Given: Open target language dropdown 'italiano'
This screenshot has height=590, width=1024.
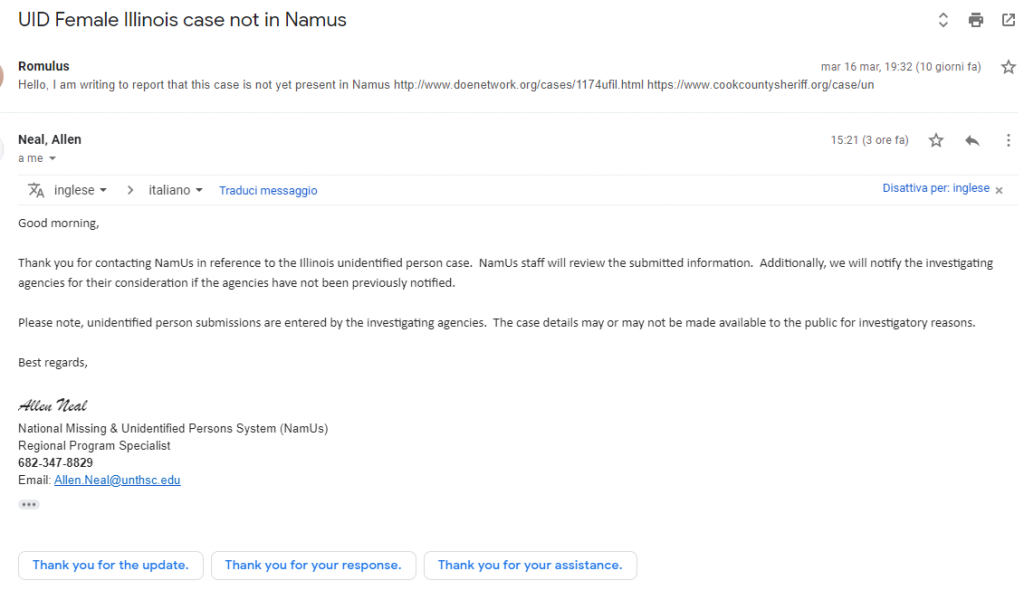Looking at the screenshot, I should click(175, 190).
